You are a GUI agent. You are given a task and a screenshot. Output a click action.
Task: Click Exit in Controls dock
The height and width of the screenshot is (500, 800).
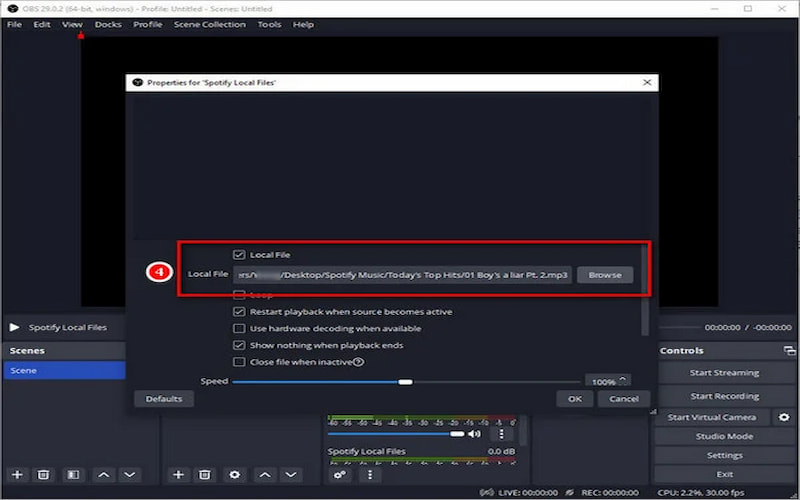(x=724, y=474)
